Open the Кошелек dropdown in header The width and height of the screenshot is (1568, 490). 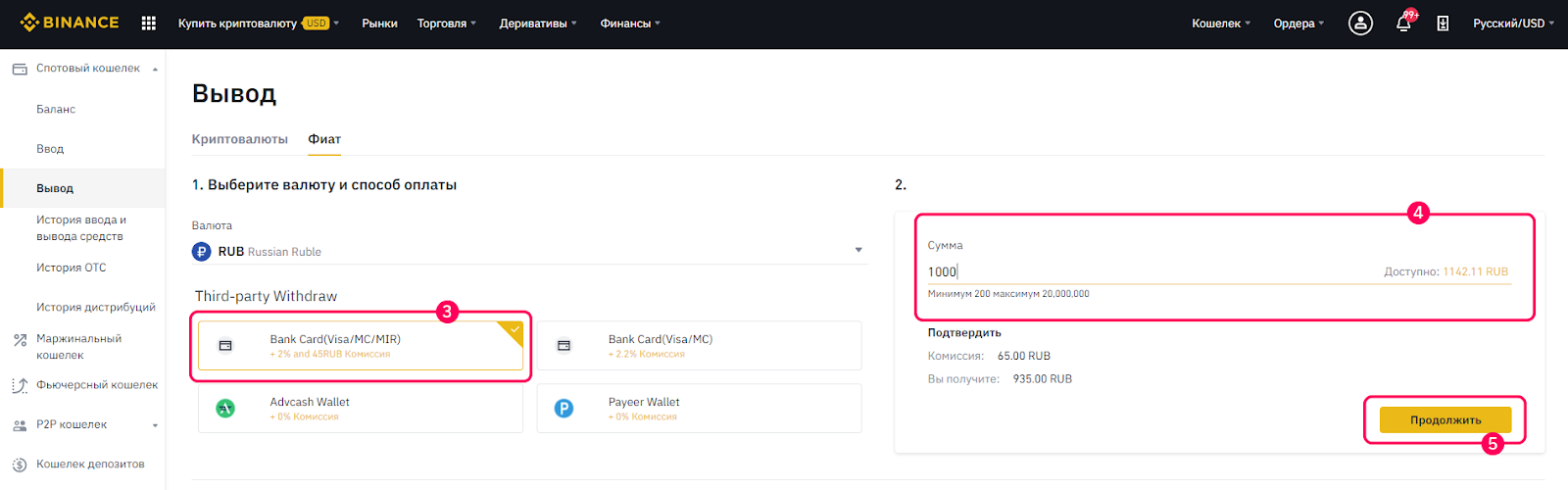1221,24
